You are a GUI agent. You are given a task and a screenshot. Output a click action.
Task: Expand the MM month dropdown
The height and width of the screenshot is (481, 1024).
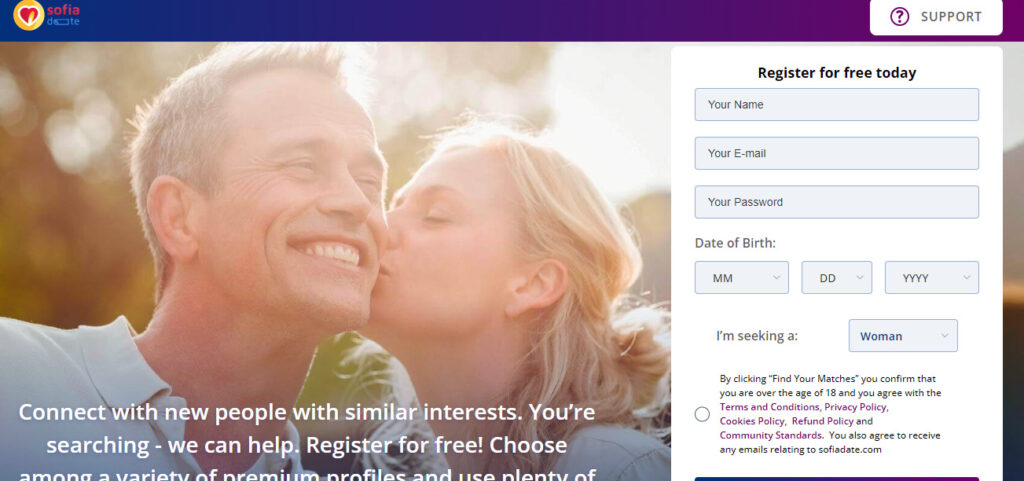point(742,278)
